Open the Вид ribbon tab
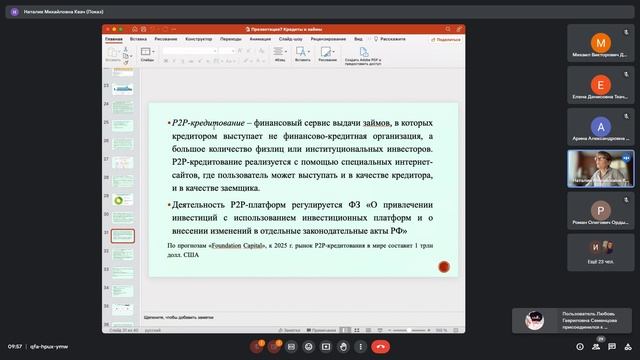 (358, 39)
